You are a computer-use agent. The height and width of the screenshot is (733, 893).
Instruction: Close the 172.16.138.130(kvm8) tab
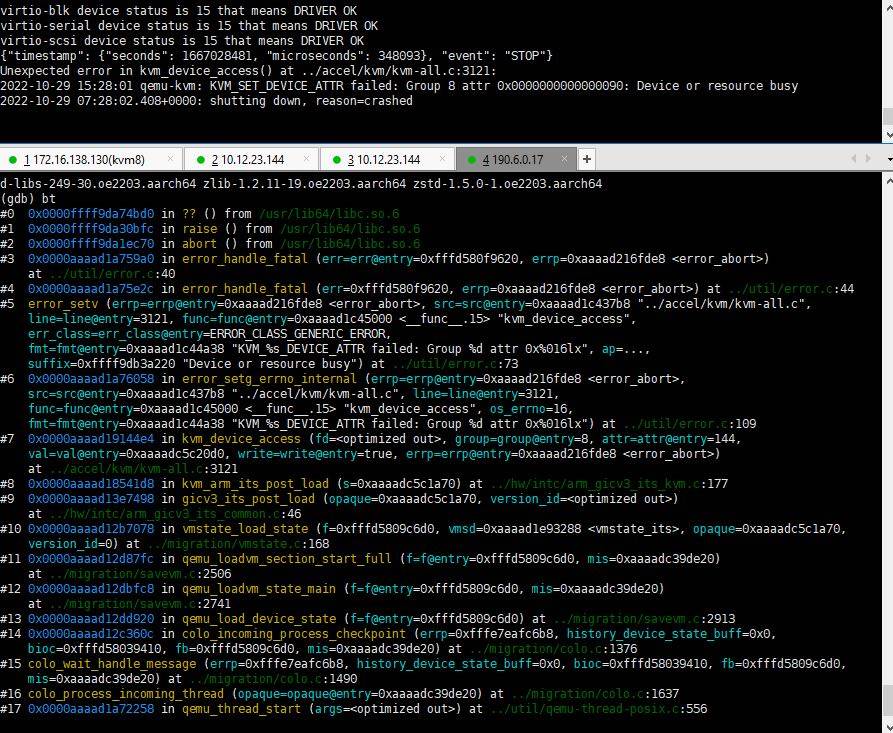pyautogui.click(x=170, y=159)
